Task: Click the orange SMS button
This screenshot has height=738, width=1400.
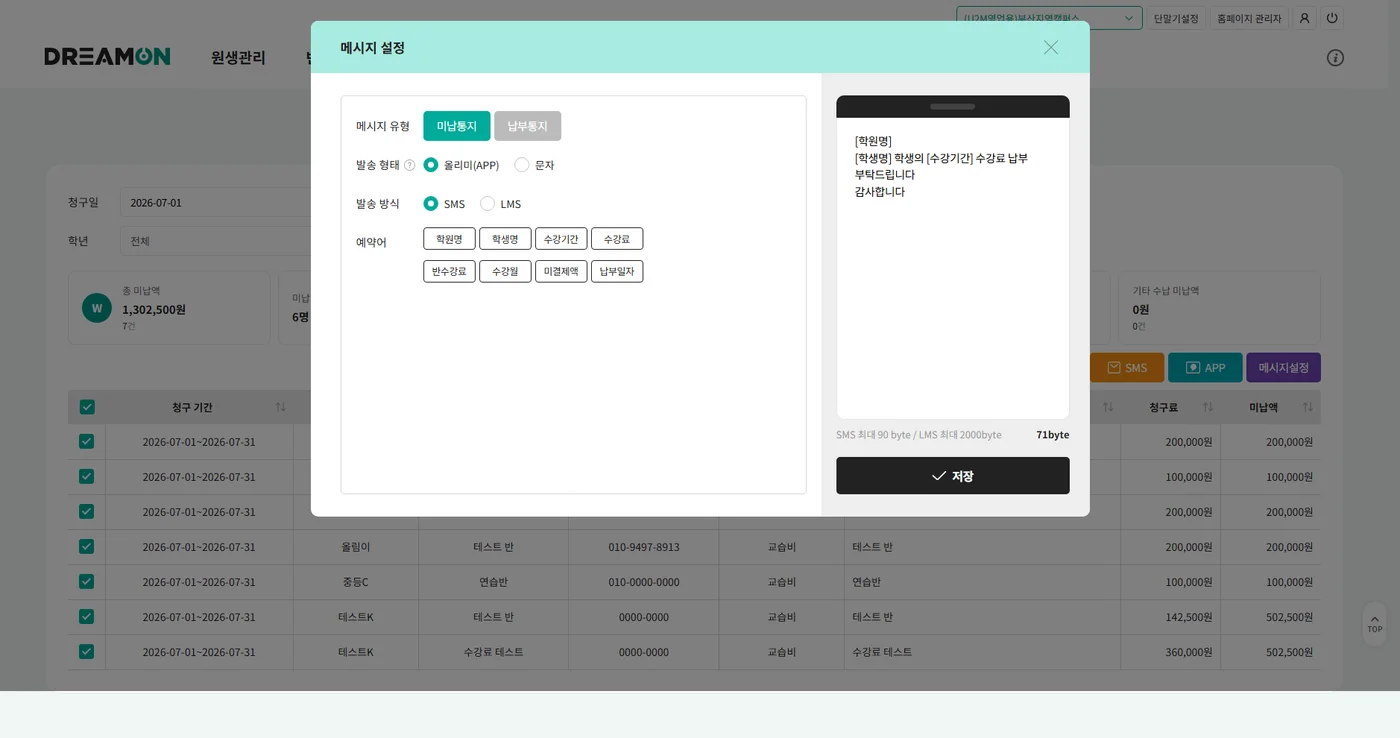Action: (1127, 368)
